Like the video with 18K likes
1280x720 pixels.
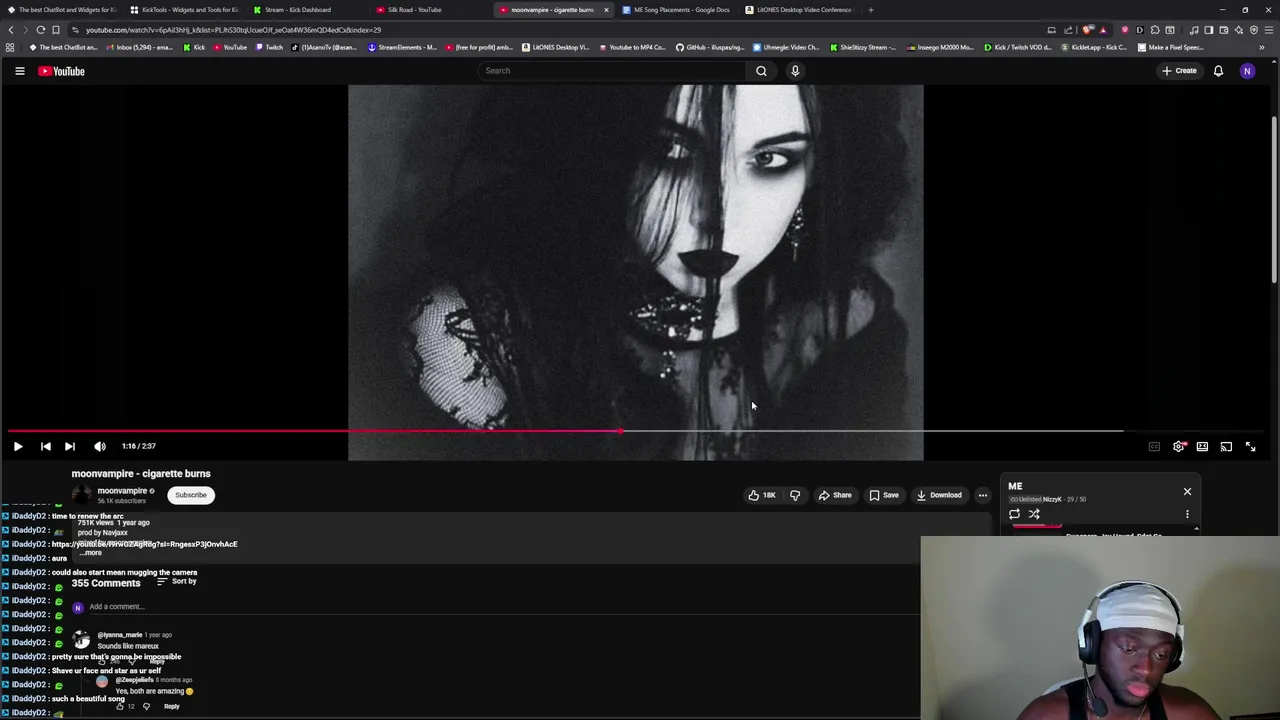coord(762,495)
